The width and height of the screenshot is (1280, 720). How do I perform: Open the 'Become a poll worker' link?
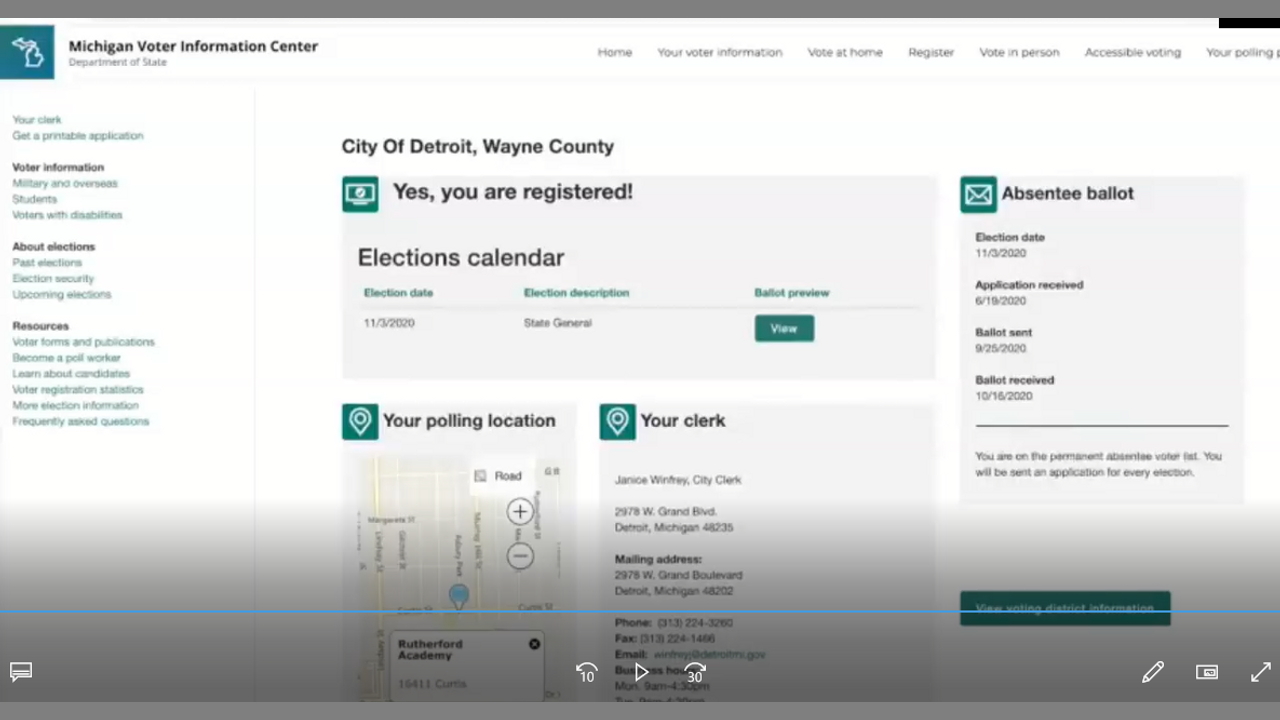click(66, 358)
